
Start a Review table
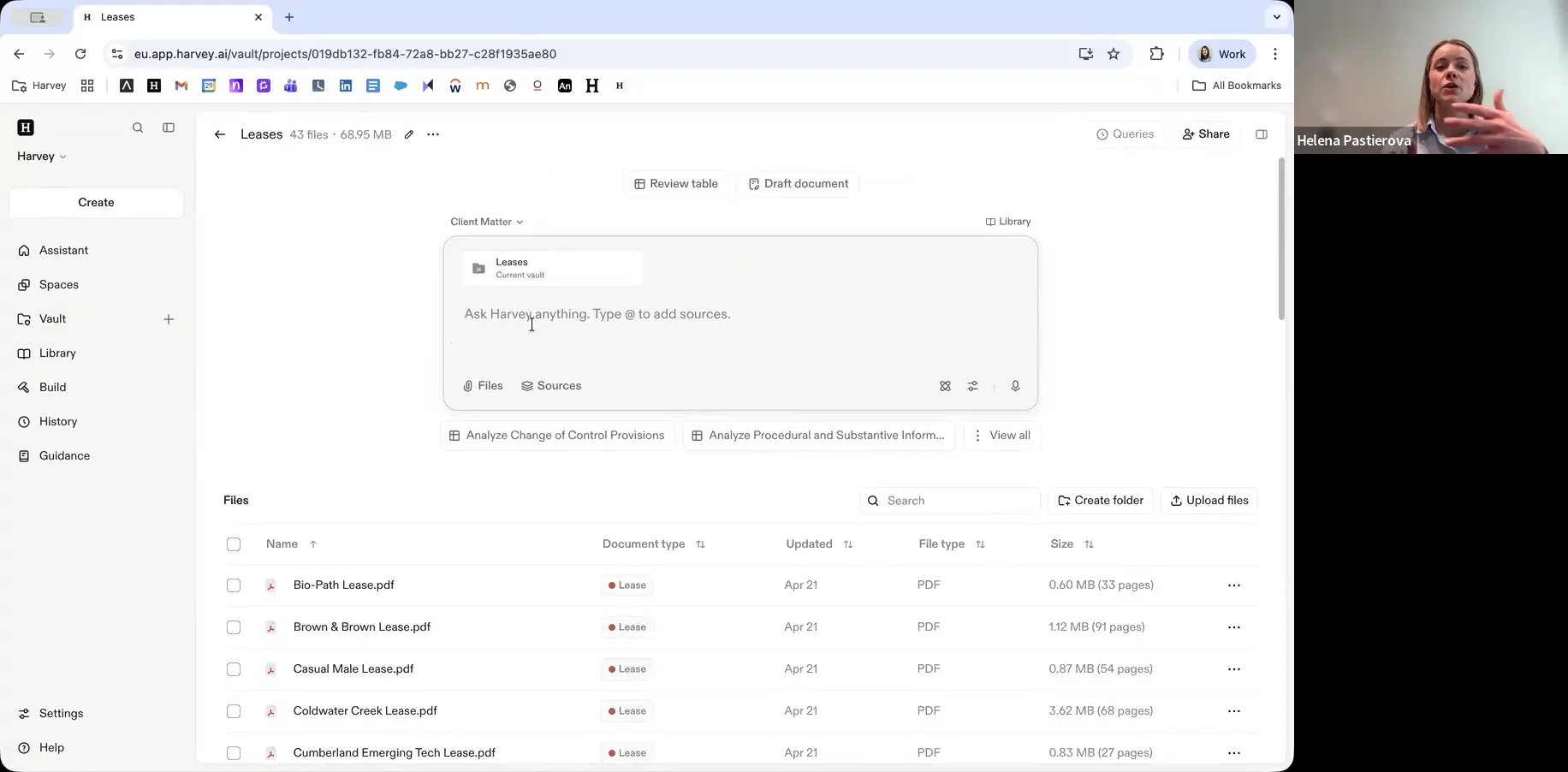(x=676, y=184)
